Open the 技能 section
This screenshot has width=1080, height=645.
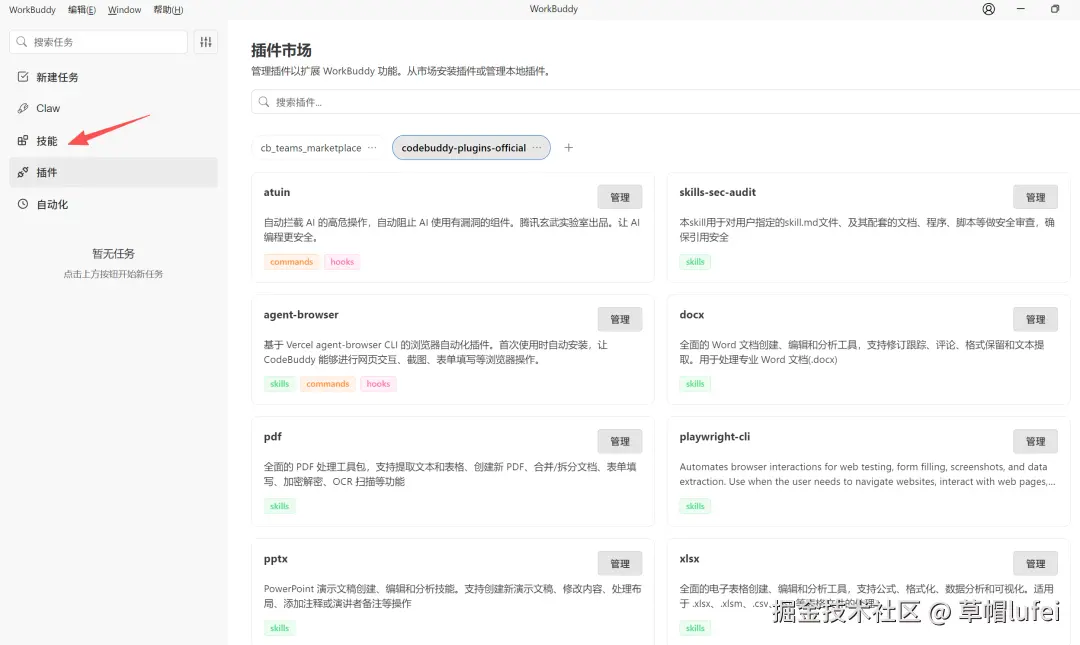pyautogui.click(x=114, y=141)
